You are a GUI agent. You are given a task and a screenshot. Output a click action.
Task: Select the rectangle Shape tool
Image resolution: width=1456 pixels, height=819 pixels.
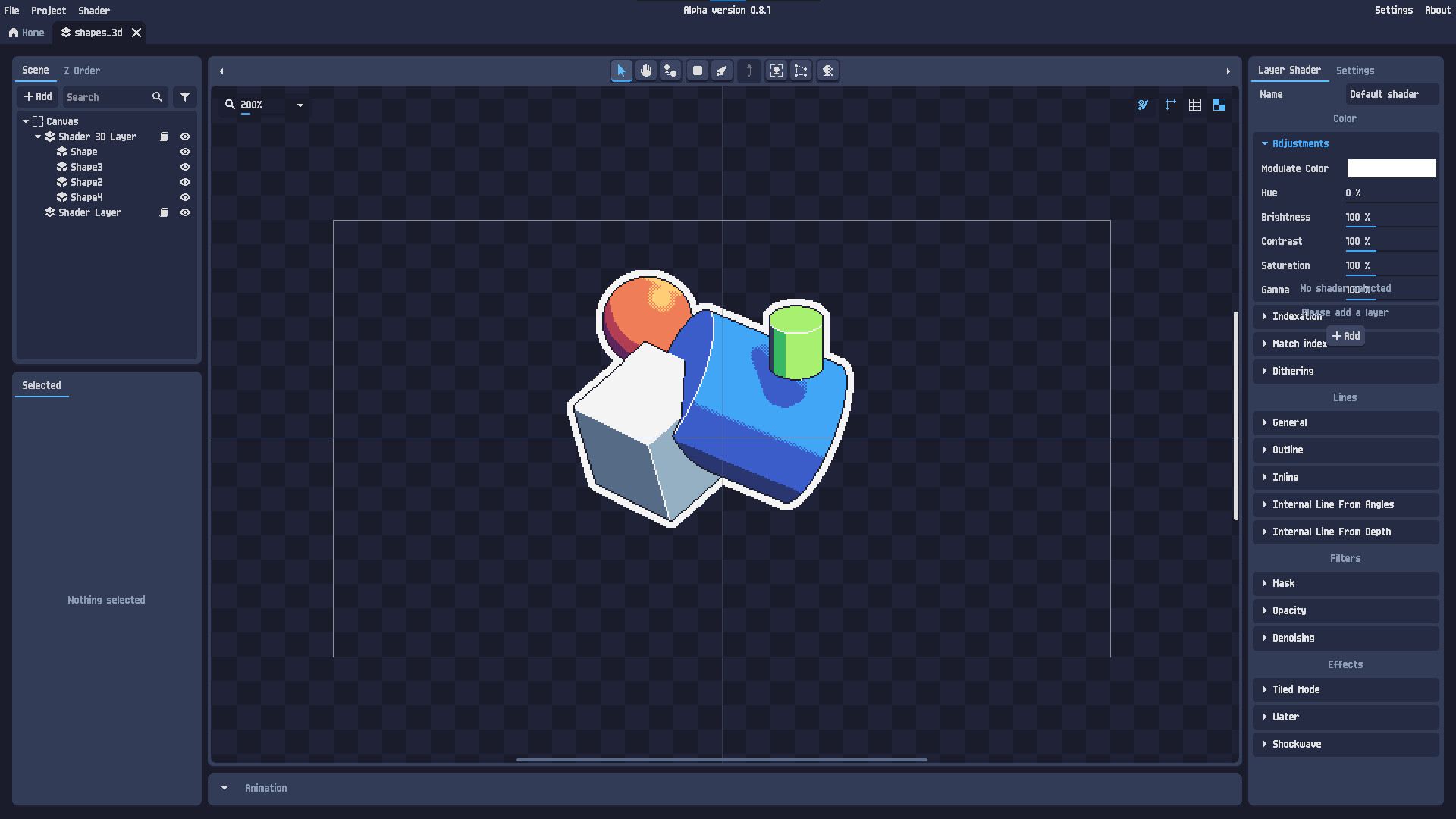point(696,71)
